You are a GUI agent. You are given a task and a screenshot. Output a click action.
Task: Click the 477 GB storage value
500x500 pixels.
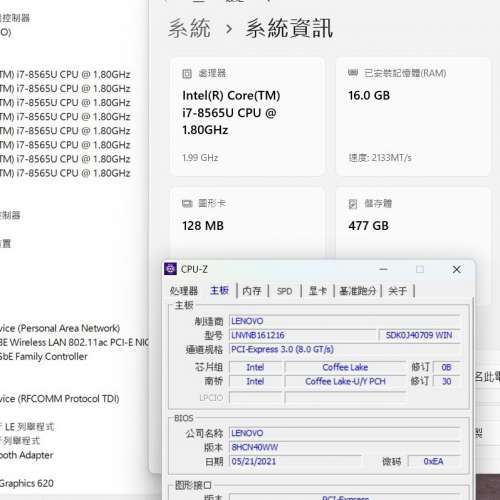pyautogui.click(x=368, y=226)
